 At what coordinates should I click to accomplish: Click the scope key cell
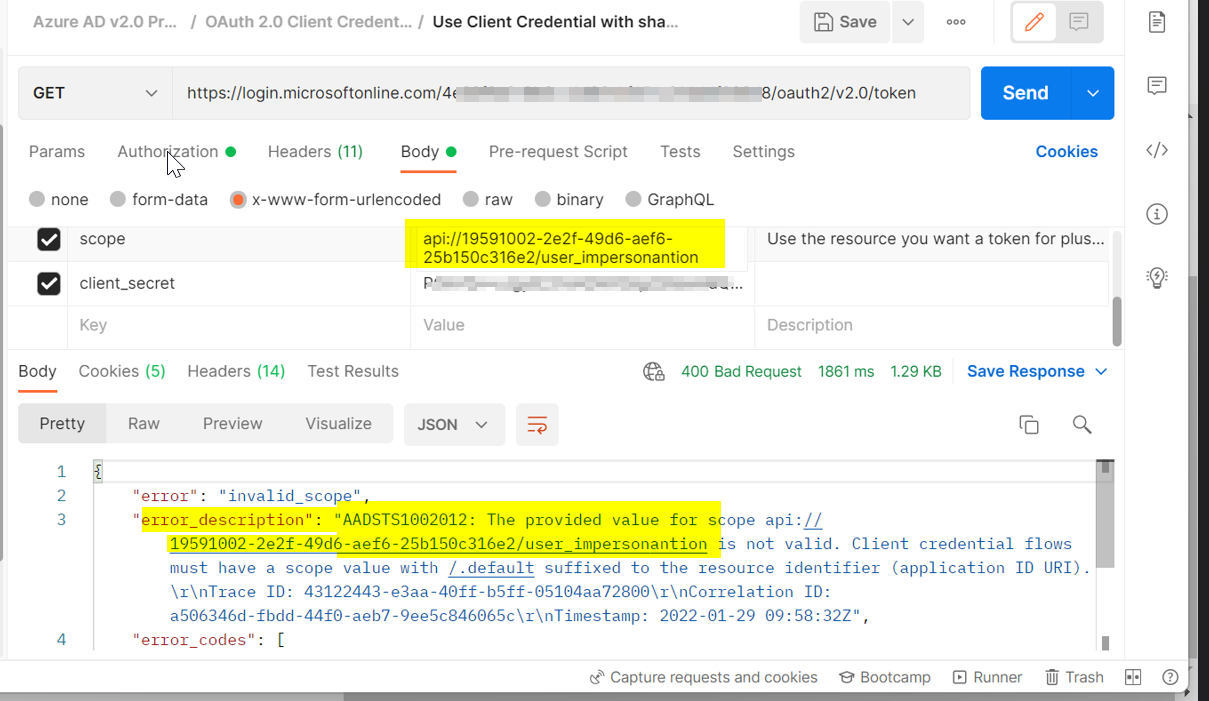pyautogui.click(x=238, y=239)
